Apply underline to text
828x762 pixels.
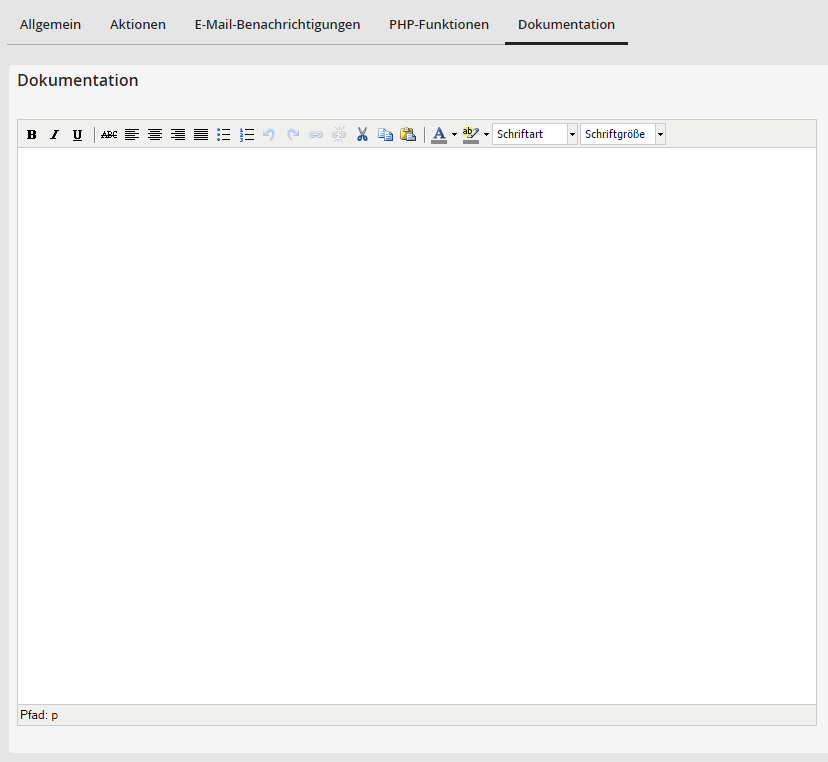coord(77,134)
